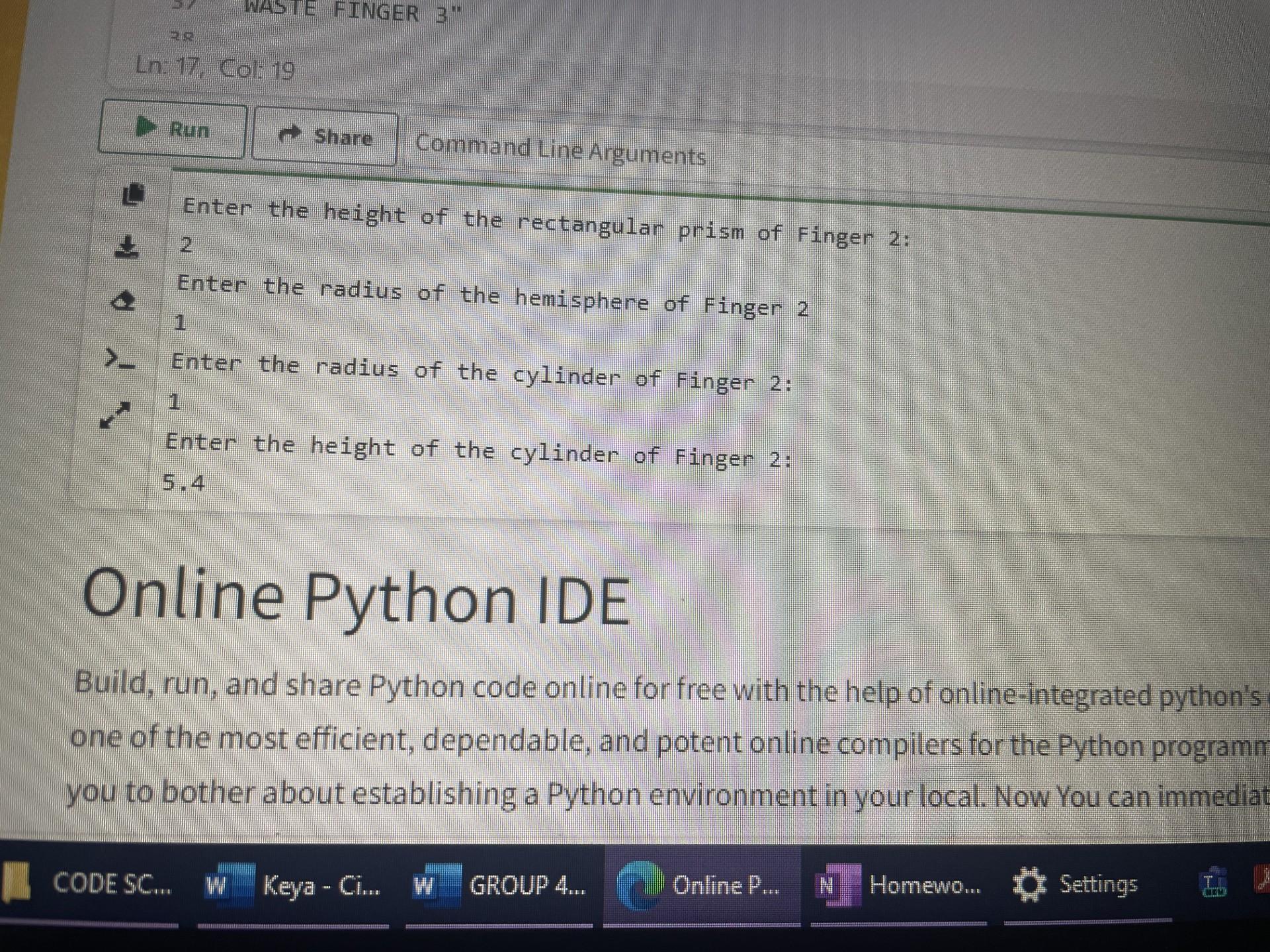This screenshot has width=1270, height=952.
Task: Click the line 'Enter the radius of the cylinder of Finger 2:'
Action: pyautogui.click(x=482, y=372)
